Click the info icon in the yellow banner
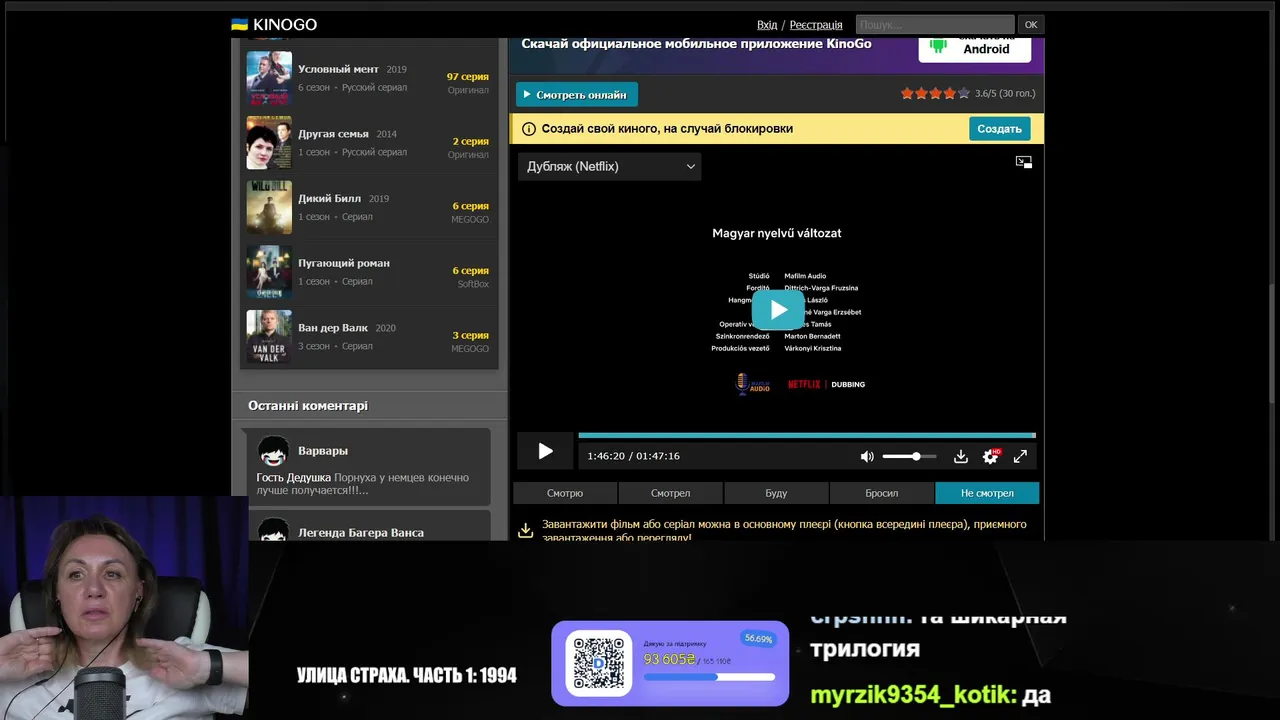The height and width of the screenshot is (720, 1280). (529, 129)
